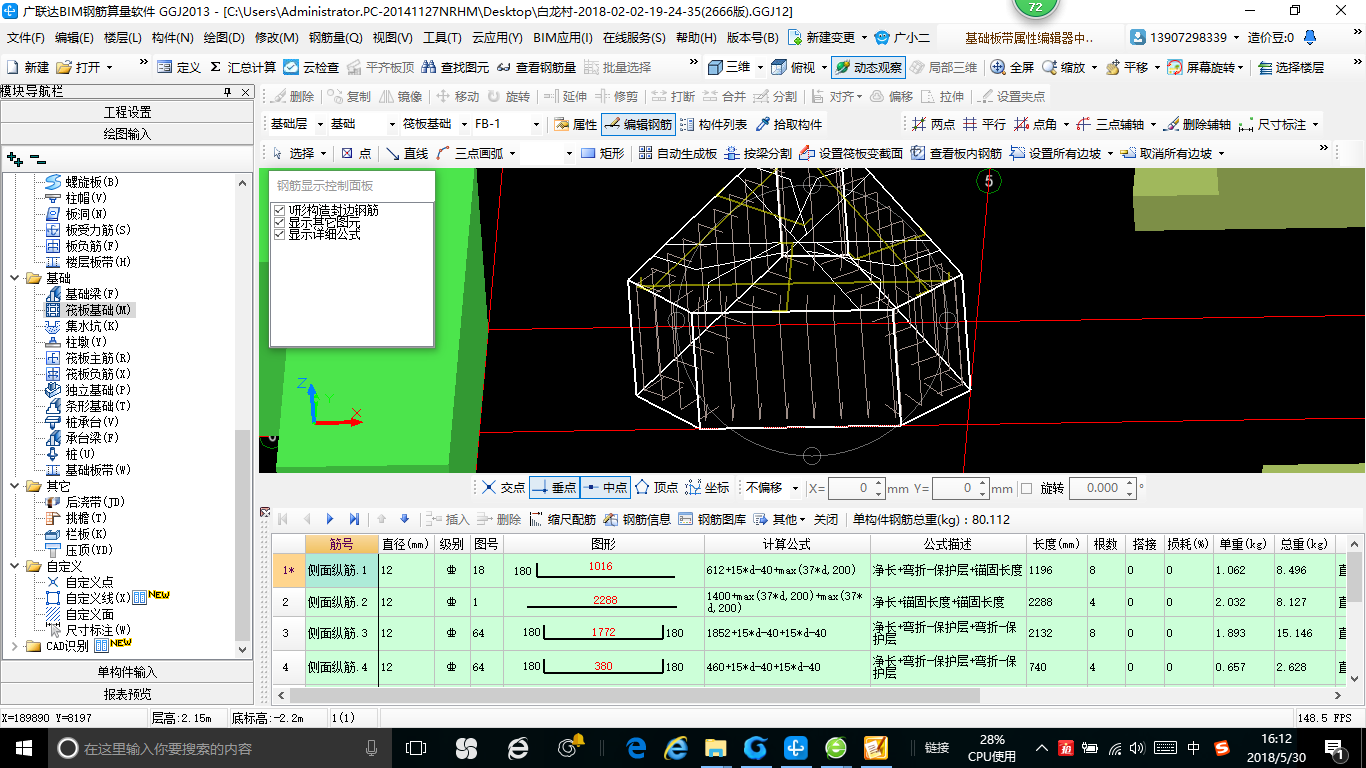The width and height of the screenshot is (1366, 768).
Task: Click the X coordinate input field
Action: [850, 488]
